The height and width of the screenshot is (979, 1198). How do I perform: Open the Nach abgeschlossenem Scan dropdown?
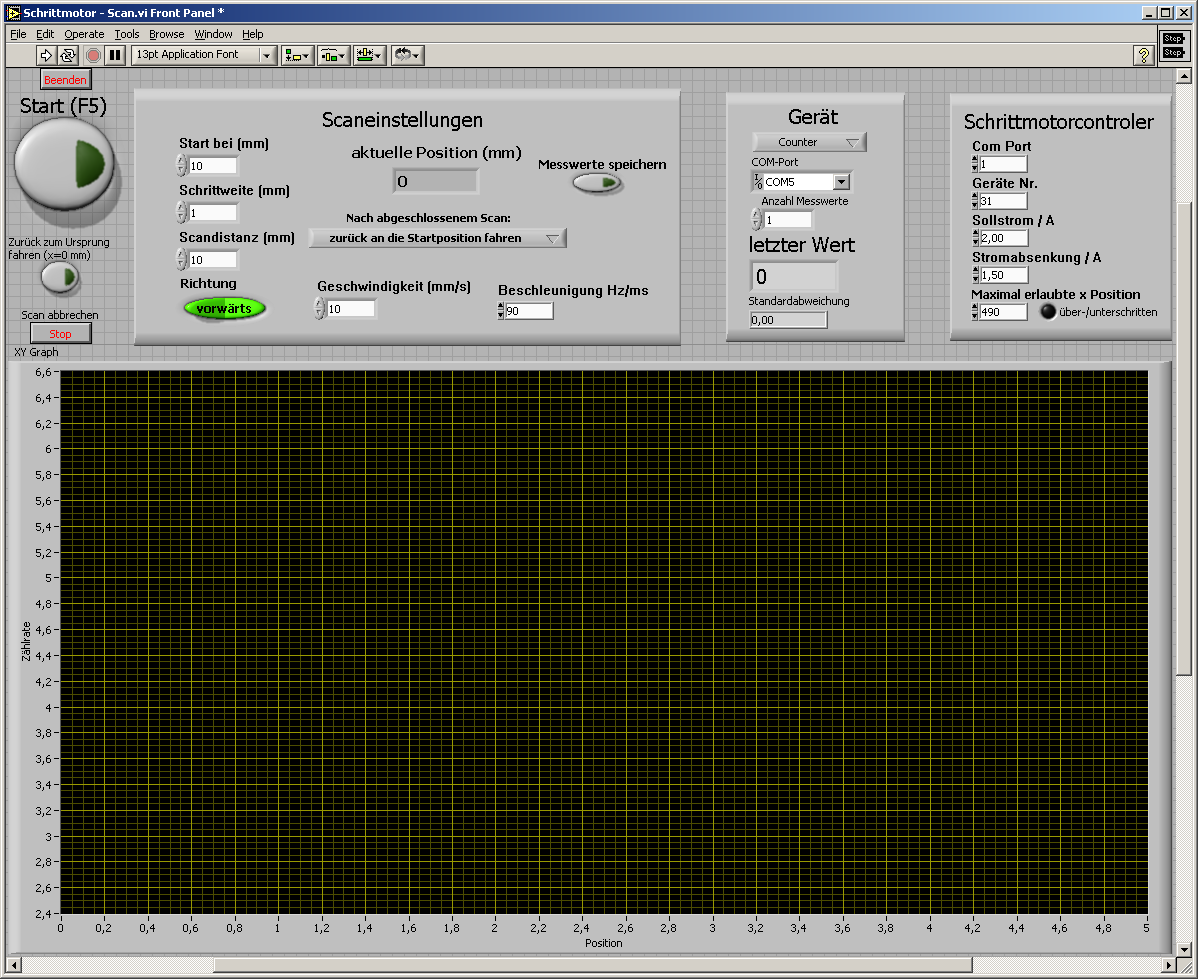(x=438, y=238)
